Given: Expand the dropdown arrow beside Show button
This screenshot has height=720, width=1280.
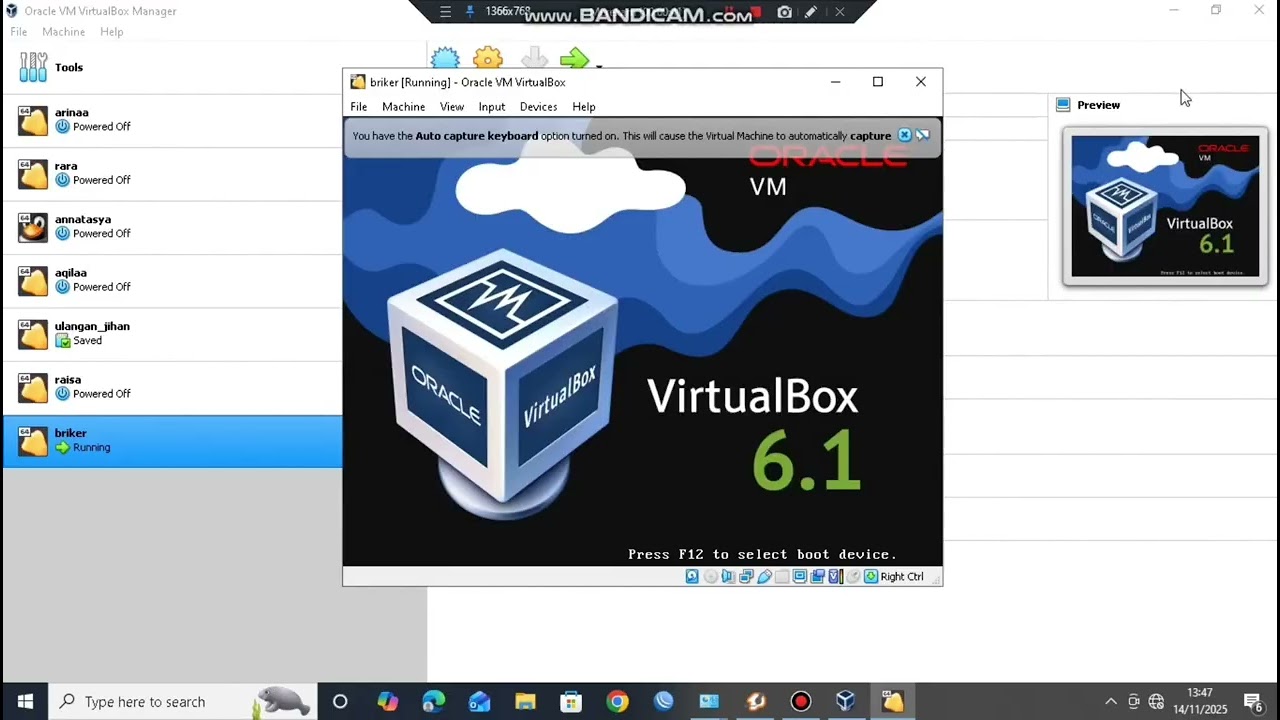Looking at the screenshot, I should (599, 66).
